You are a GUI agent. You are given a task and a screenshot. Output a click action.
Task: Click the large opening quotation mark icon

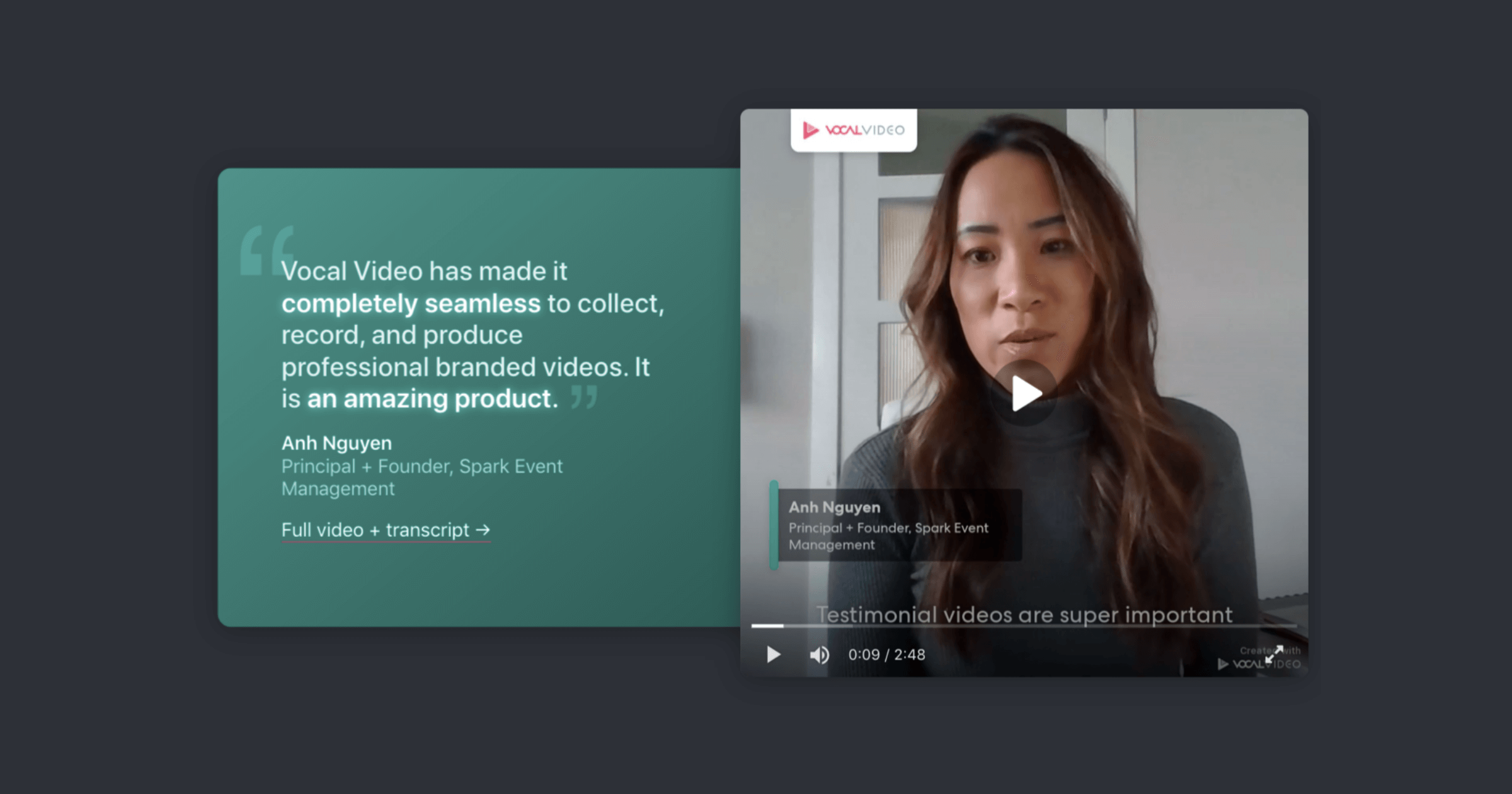click(266, 251)
